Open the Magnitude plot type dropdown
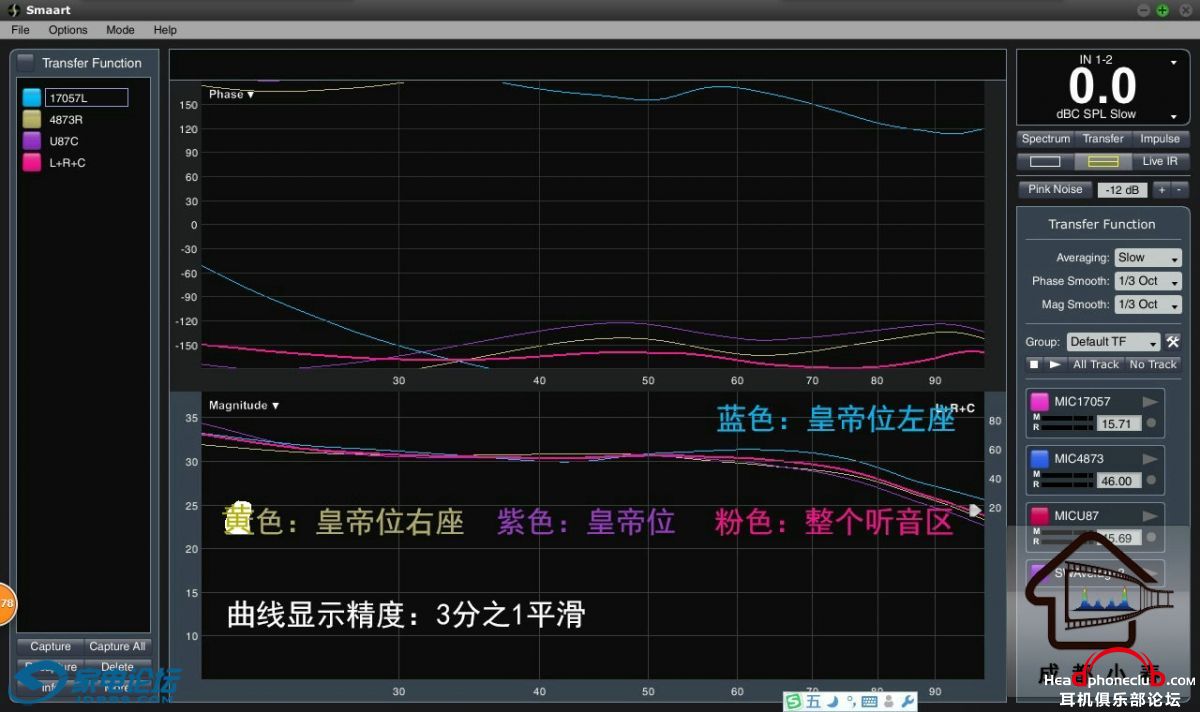1200x712 pixels. pos(245,405)
